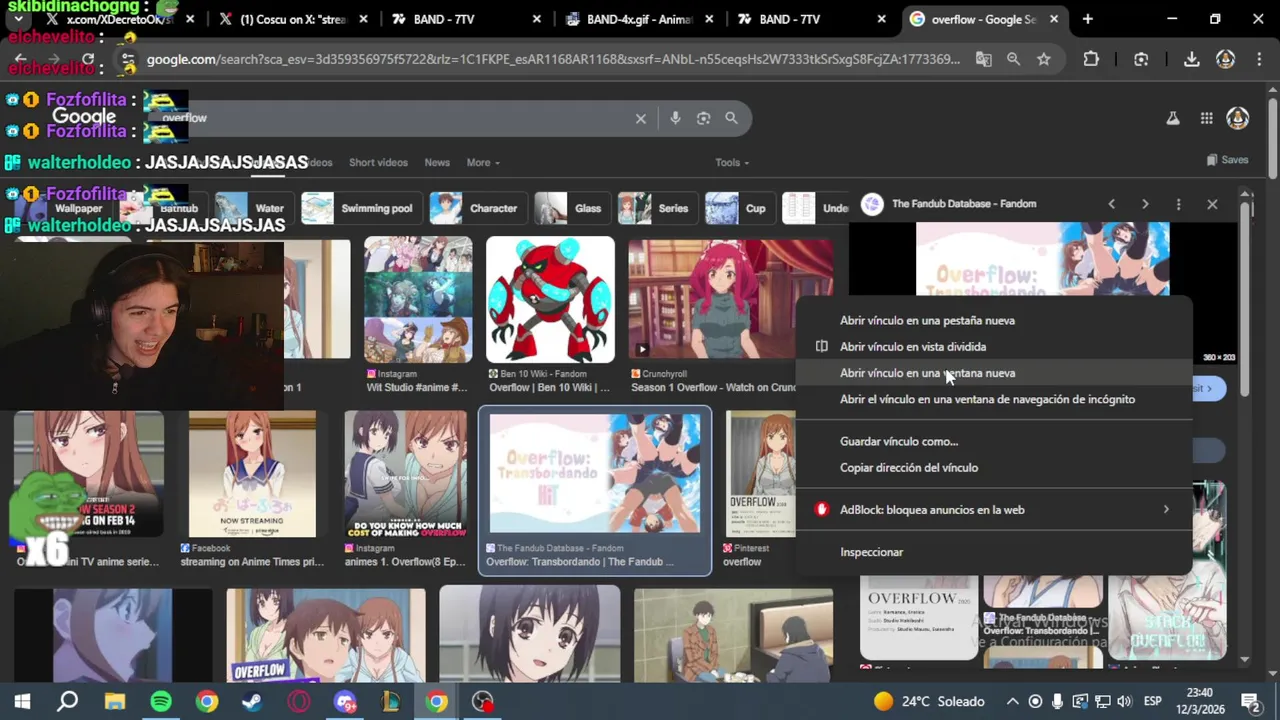
Task: Click the translate page icon in address bar
Action: (983, 59)
